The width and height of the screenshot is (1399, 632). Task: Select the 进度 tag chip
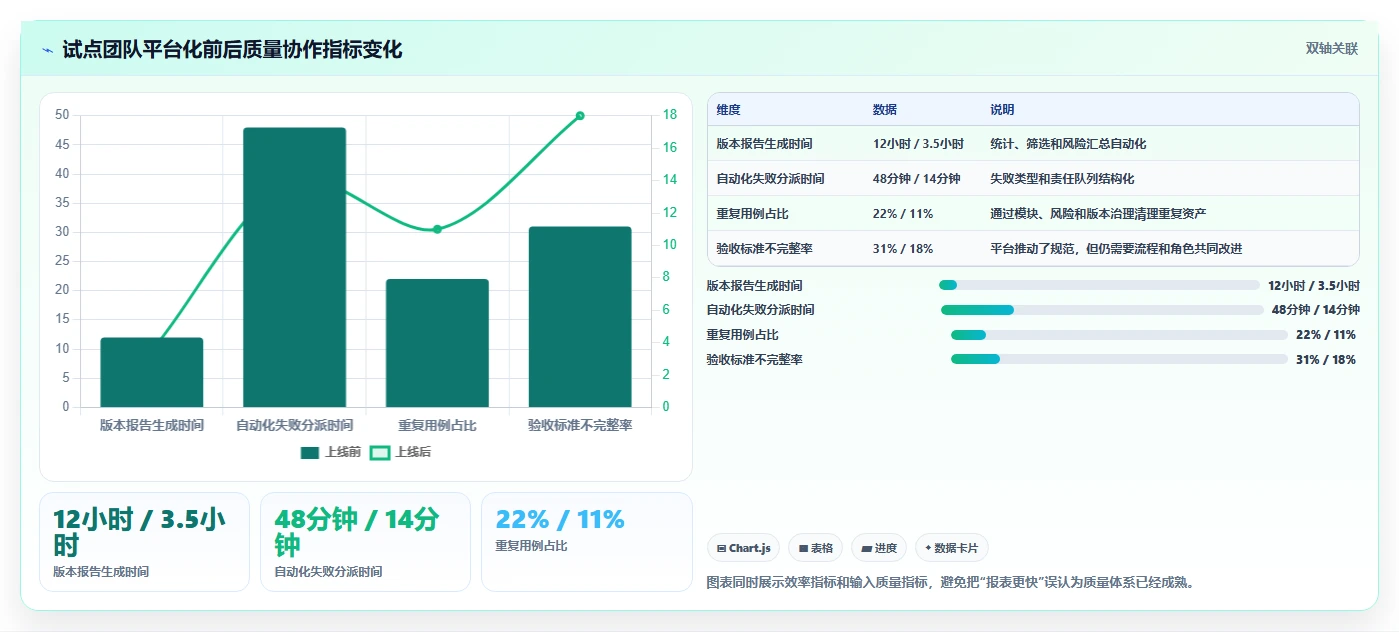tap(879, 548)
